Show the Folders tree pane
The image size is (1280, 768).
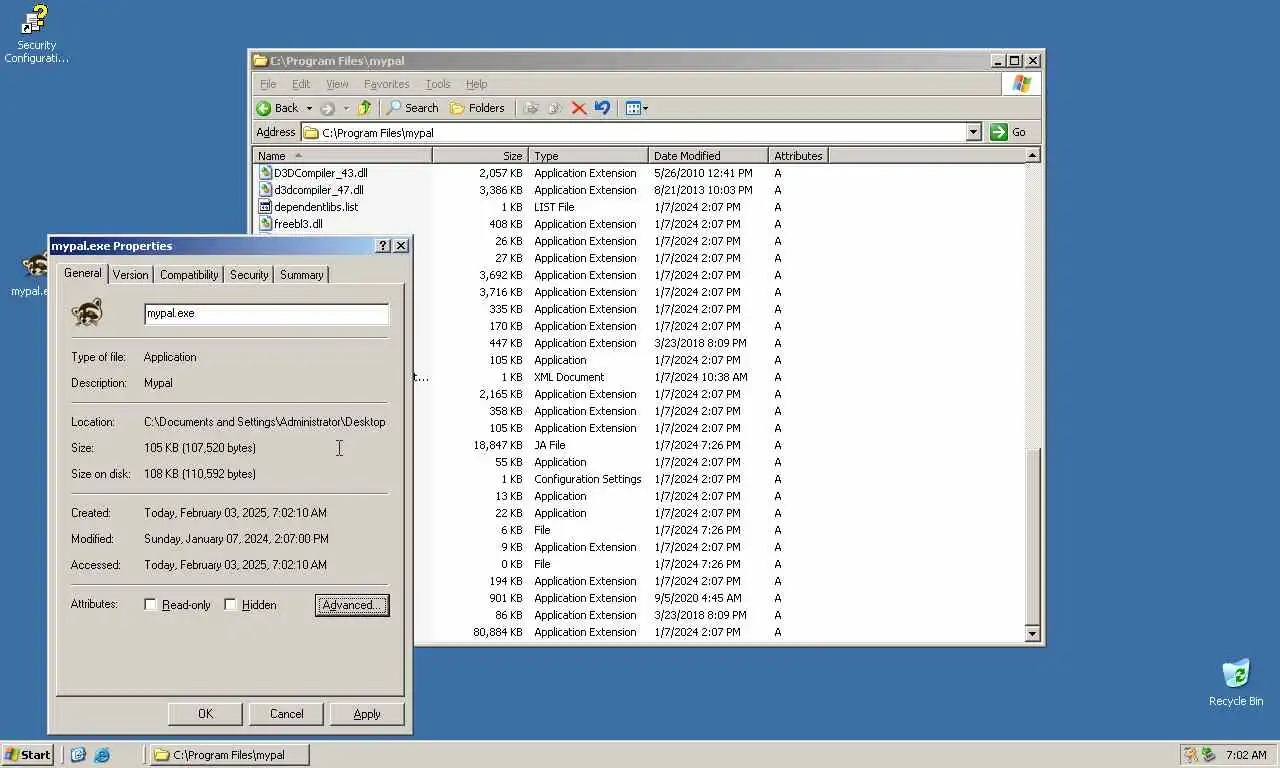(477, 108)
